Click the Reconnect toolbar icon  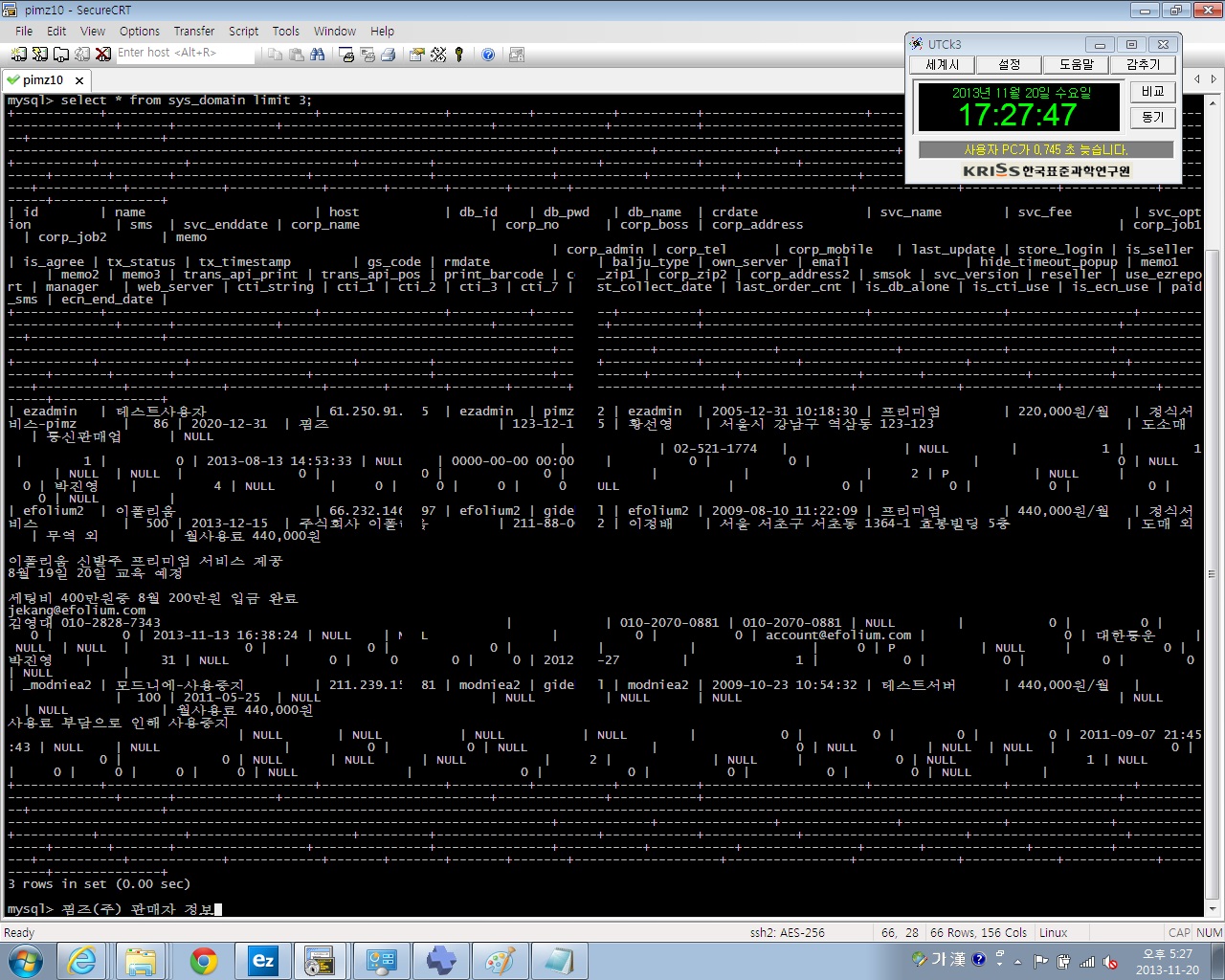point(82,55)
